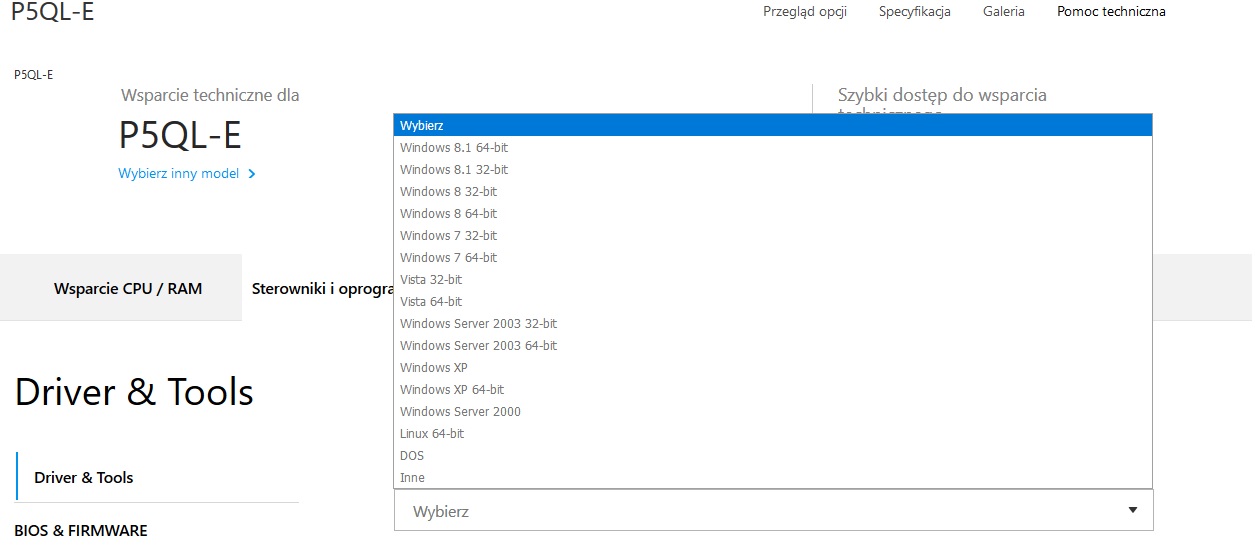Click the Wybierz OS combo box
Image resolution: width=1255 pixels, height=553 pixels.
pos(773,510)
